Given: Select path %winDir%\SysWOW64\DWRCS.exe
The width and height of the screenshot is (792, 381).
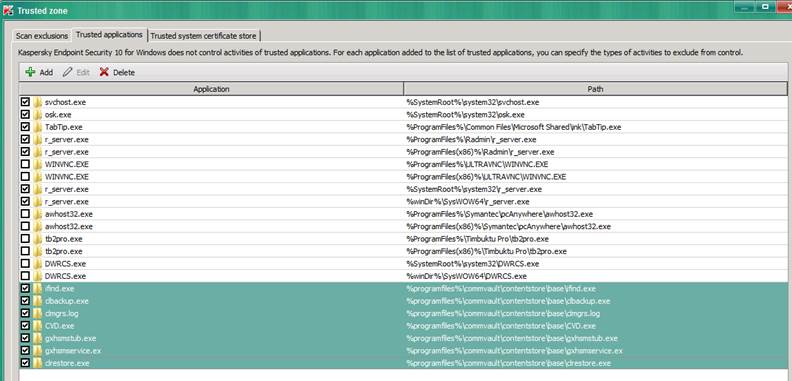Looking at the screenshot, I should [467, 276].
